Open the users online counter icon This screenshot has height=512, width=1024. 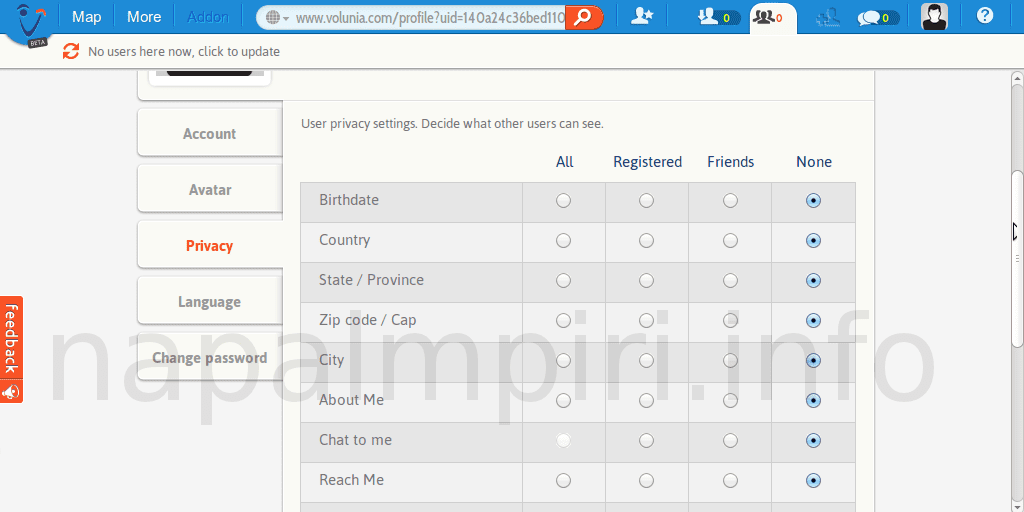coord(719,17)
